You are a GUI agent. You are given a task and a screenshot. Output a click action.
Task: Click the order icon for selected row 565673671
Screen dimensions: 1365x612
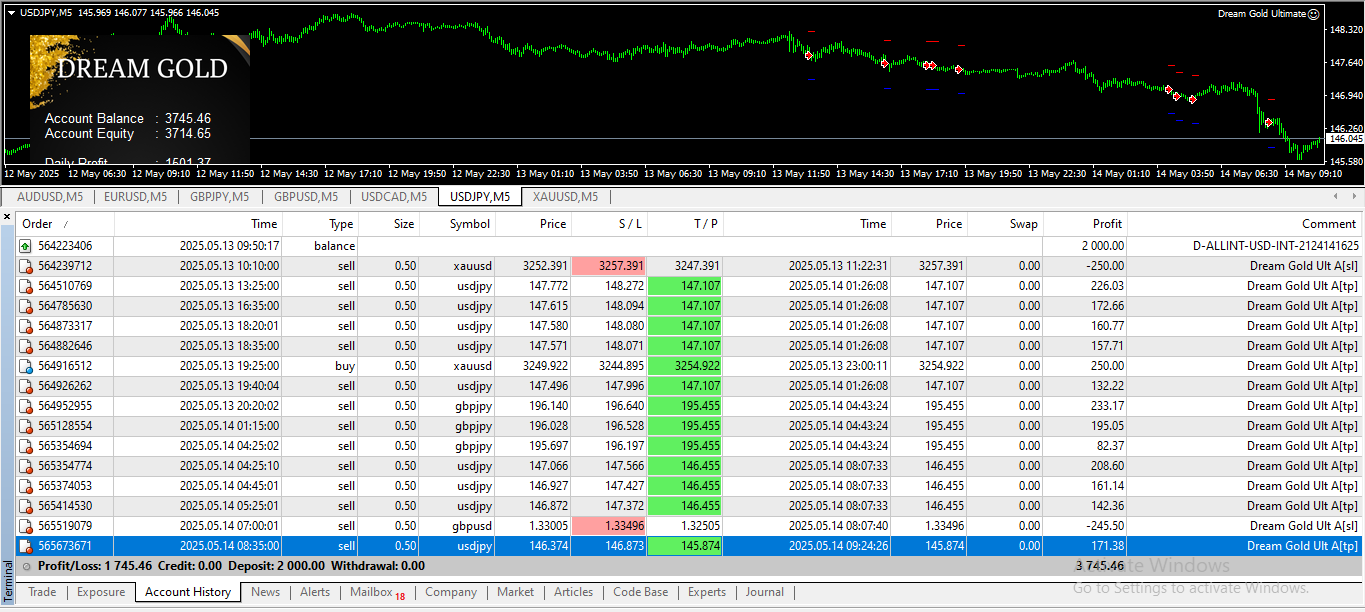(x=26, y=546)
